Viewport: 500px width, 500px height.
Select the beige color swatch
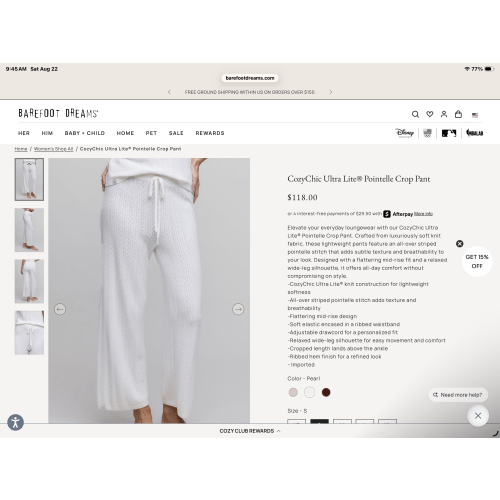tap(293, 392)
